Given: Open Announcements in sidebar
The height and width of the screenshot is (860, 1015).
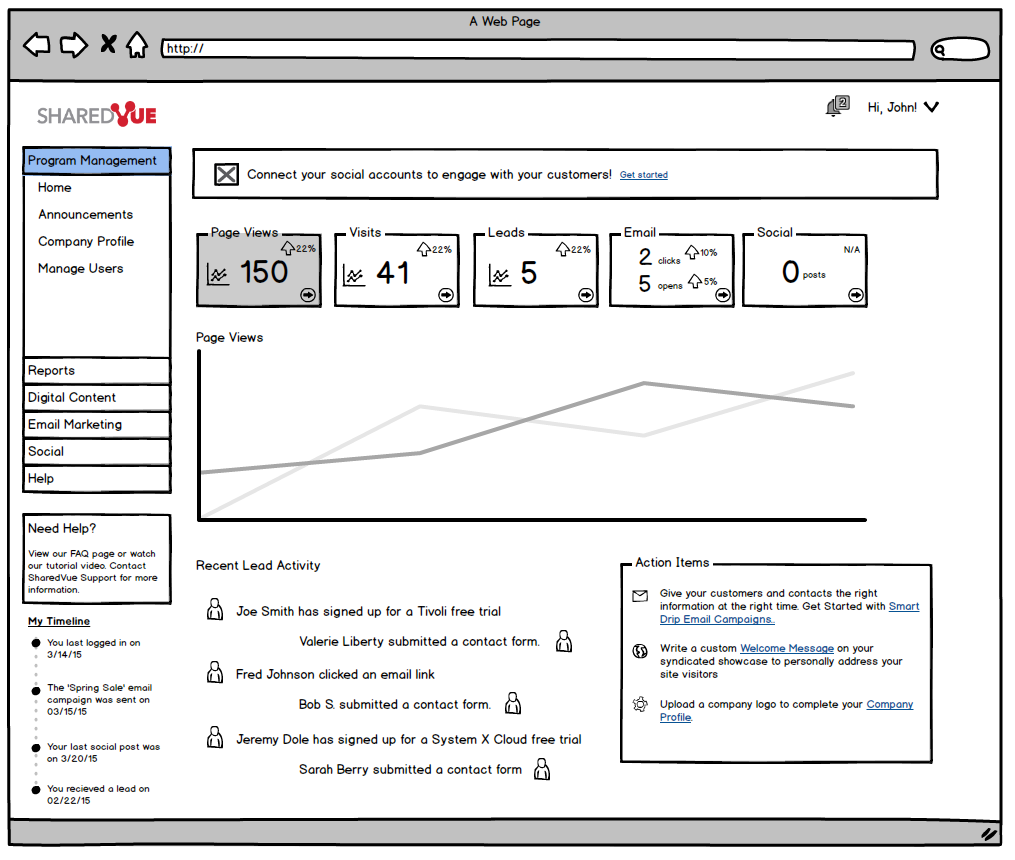Looking at the screenshot, I should (85, 214).
